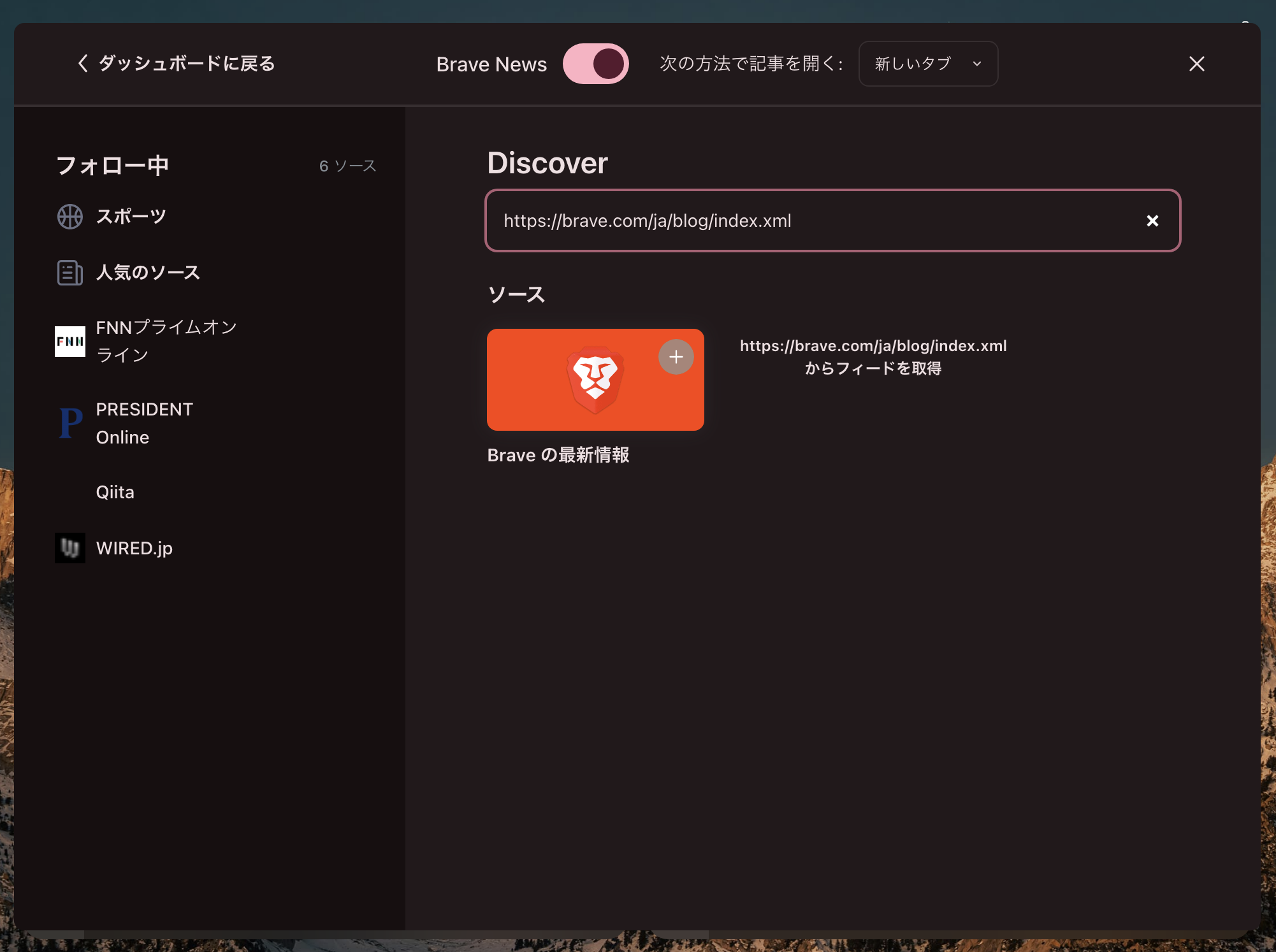Select the WIRED.jp source
This screenshot has width=1276, height=952.
tap(134, 548)
